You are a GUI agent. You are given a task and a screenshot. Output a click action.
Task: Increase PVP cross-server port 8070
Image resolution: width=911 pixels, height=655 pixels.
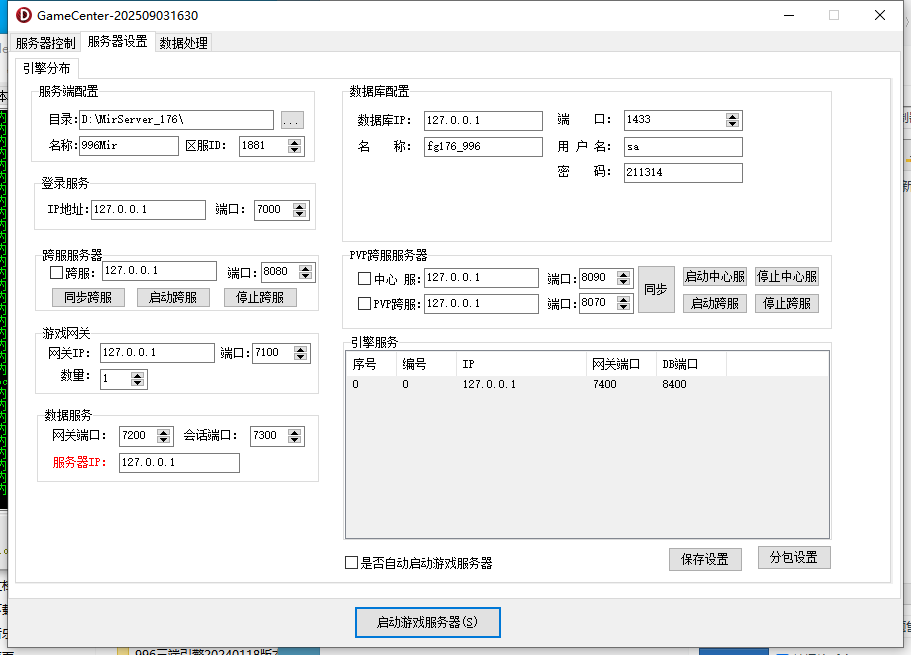[x=623, y=300]
